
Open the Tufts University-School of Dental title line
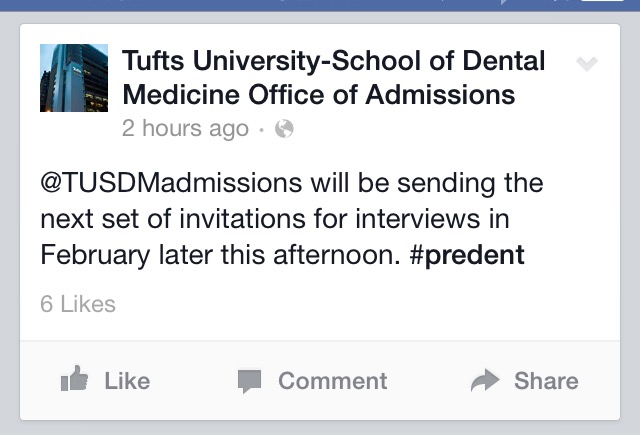(333, 61)
